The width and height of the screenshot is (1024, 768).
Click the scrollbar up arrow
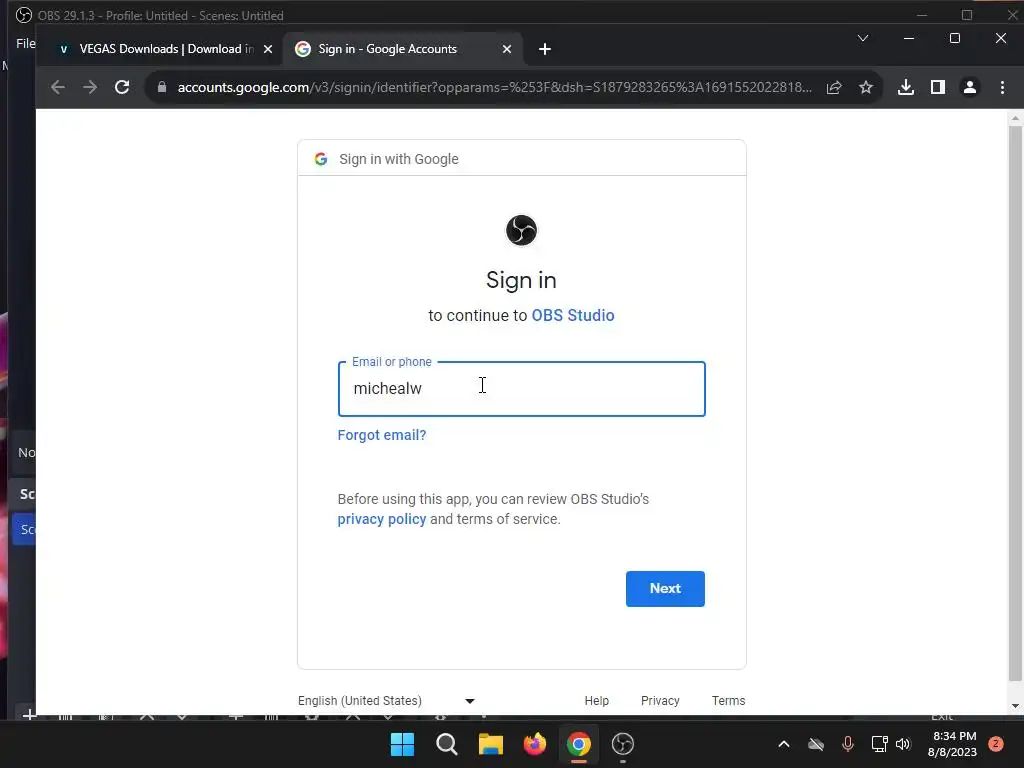coord(1015,118)
